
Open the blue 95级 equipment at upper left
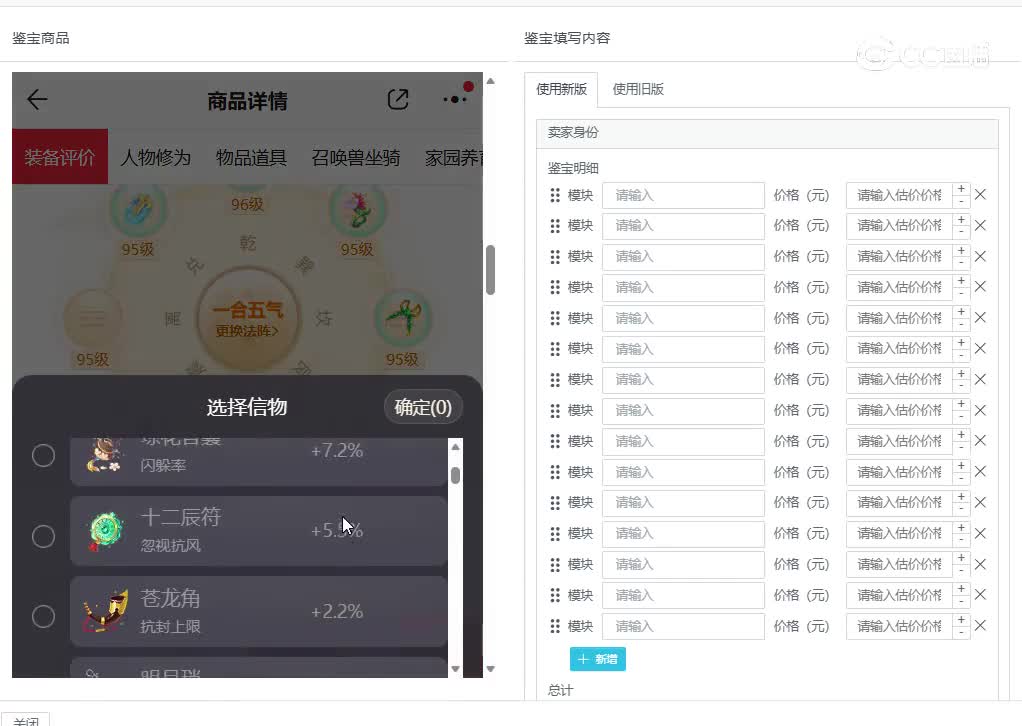[x=138, y=210]
